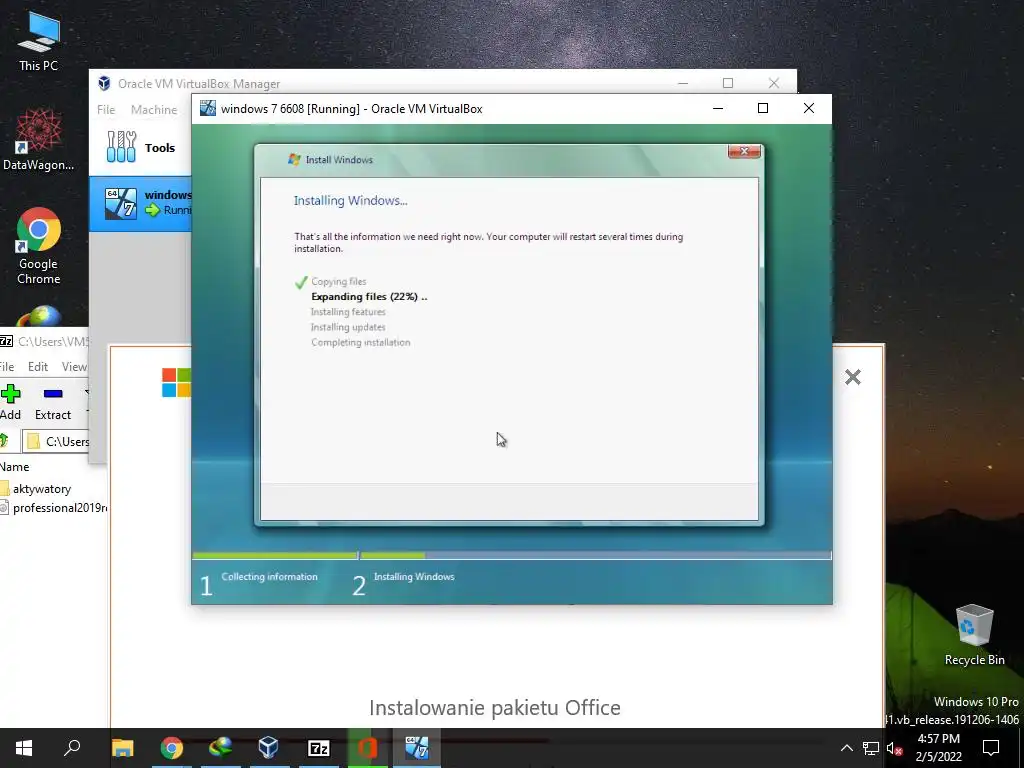Viewport: 1024px width, 768px height.
Task: Open the Recycle Bin on the desktop
Action: tap(974, 635)
